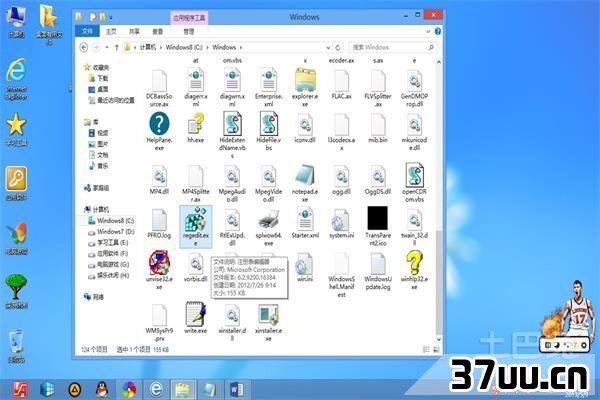Select the hh.exe file icon
This screenshot has height=400, width=600.
pyautogui.click(x=196, y=124)
